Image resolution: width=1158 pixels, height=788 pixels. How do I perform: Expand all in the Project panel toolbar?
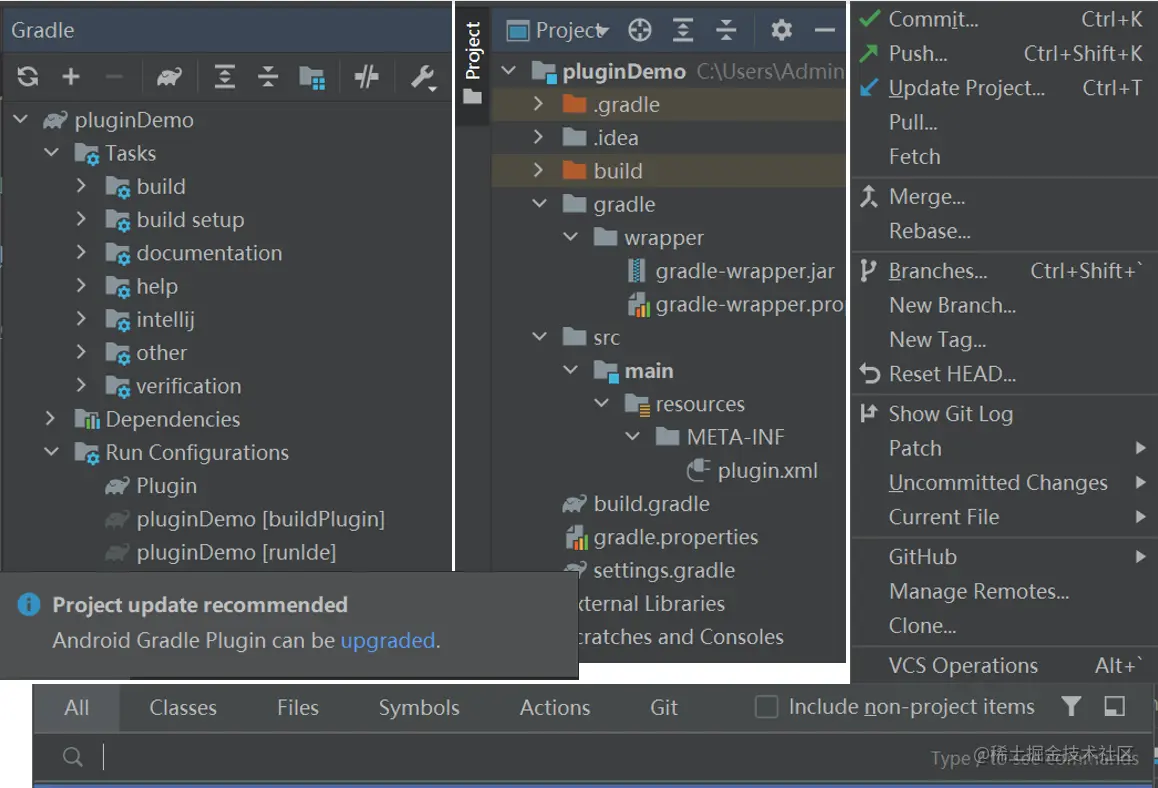pyautogui.click(x=683, y=30)
